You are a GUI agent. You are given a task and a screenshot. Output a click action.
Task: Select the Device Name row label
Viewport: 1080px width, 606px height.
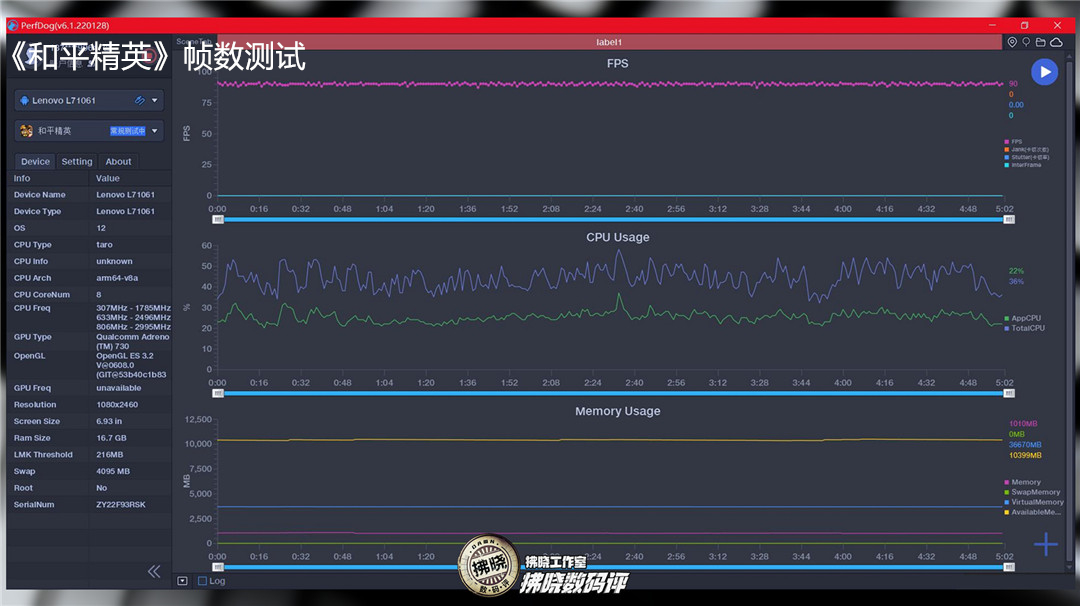39,195
